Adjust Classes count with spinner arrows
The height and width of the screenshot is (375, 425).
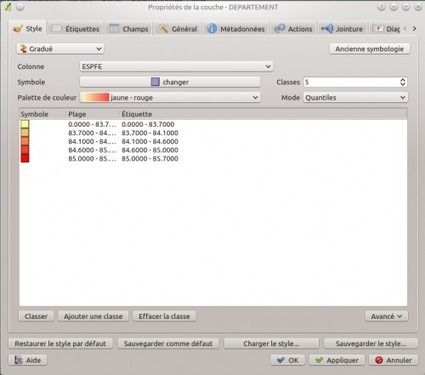(x=403, y=82)
